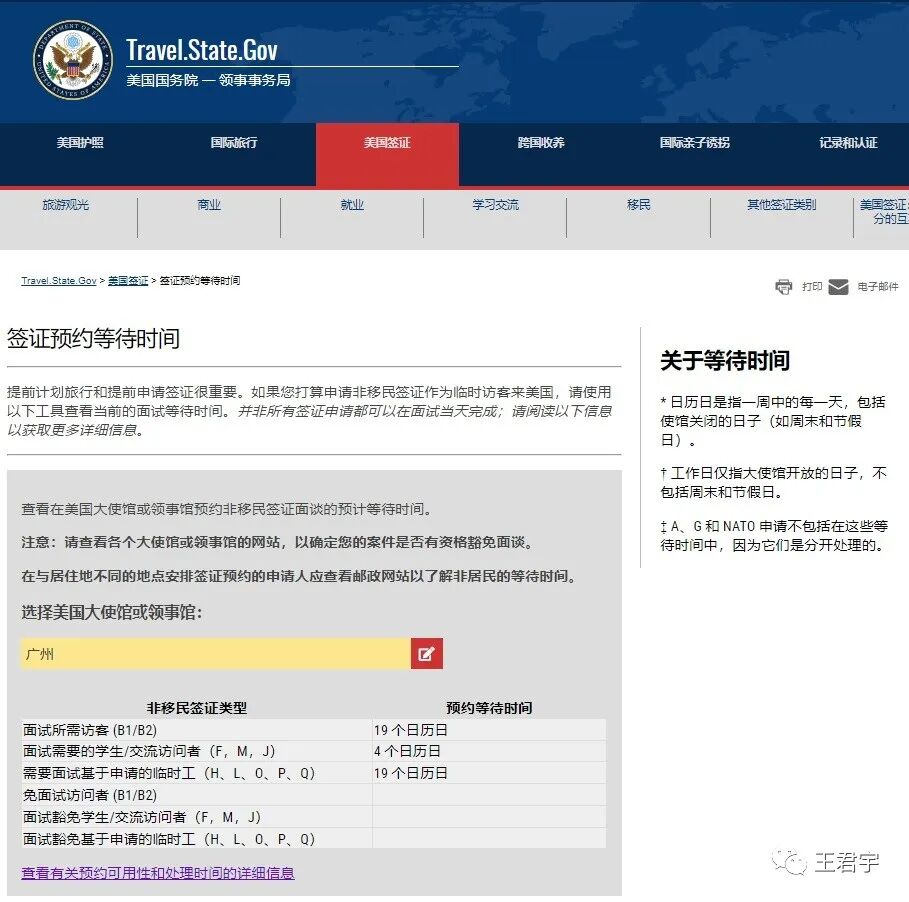Open 其他签证类别 options
Screen dimensions: 909x902
click(781, 204)
